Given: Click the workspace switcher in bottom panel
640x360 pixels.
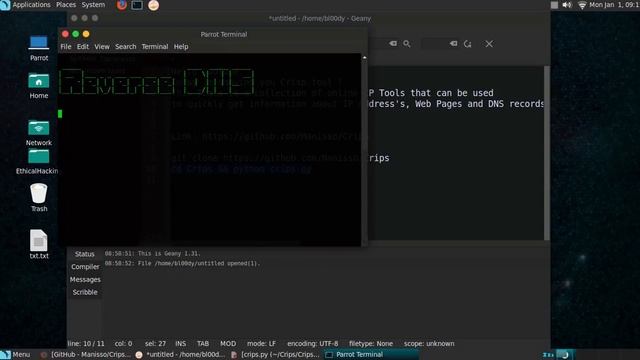Looking at the screenshot, I should point(559,355).
